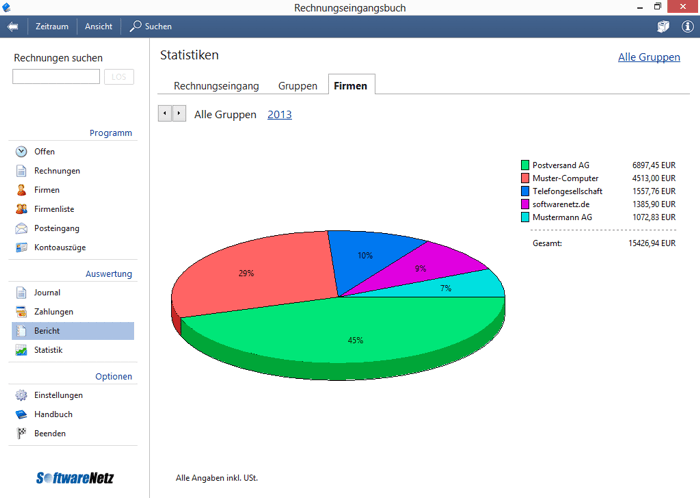The height and width of the screenshot is (498, 700).
Task: Open the Alle Gruppen link at top right
Action: coord(649,57)
